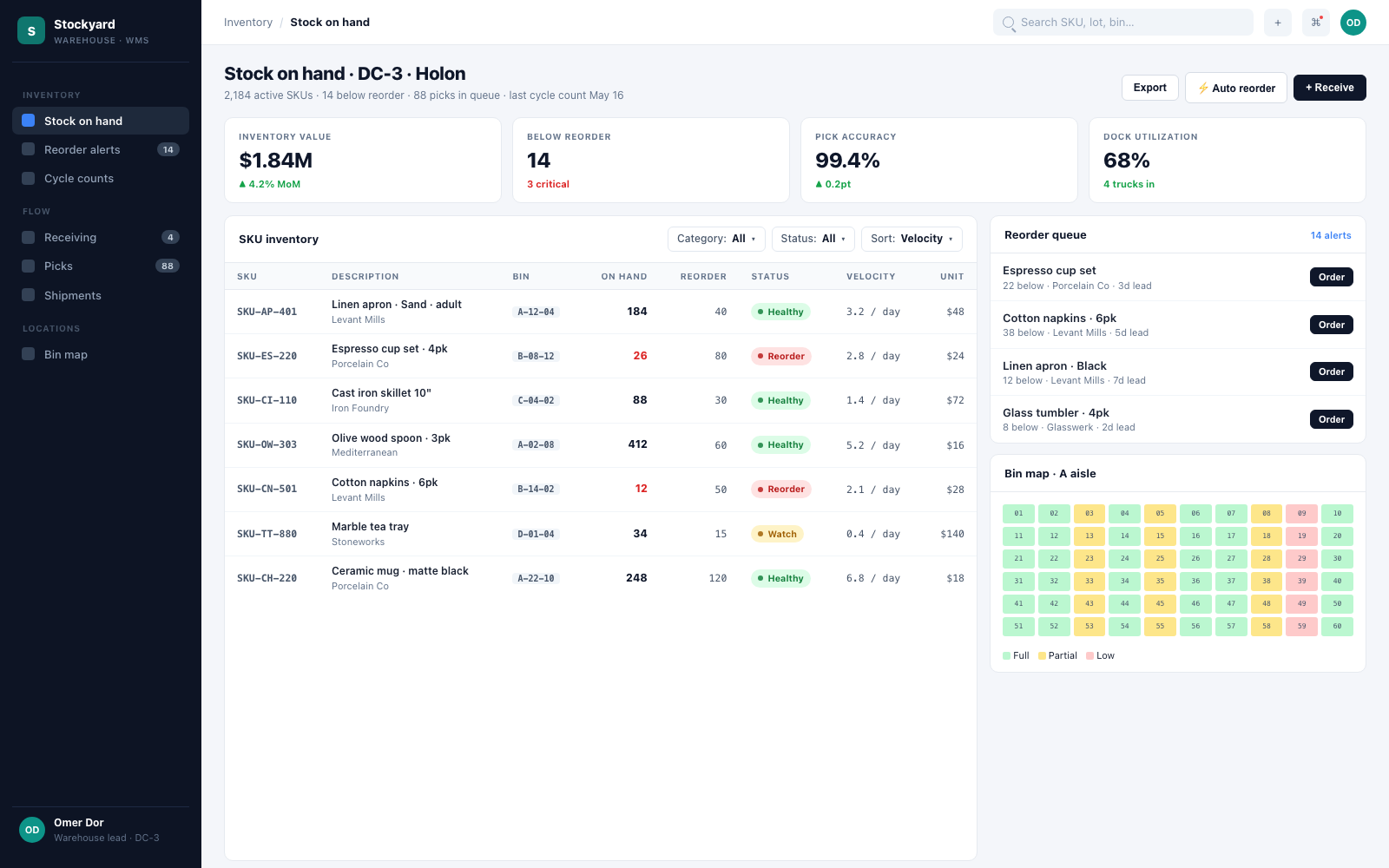Open the SKU-AP-401 row
The image size is (1389, 868).
[x=601, y=312]
